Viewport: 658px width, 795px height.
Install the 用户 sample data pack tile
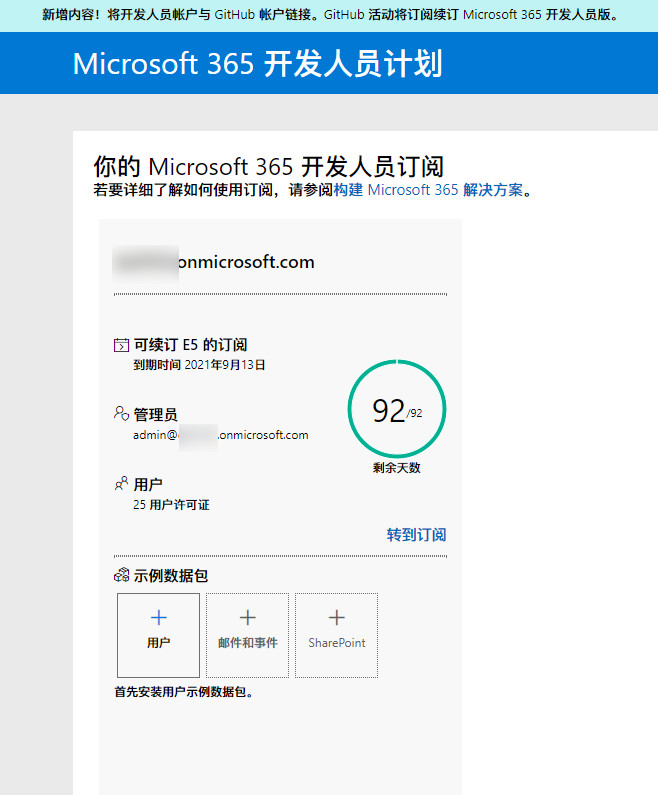[158, 635]
